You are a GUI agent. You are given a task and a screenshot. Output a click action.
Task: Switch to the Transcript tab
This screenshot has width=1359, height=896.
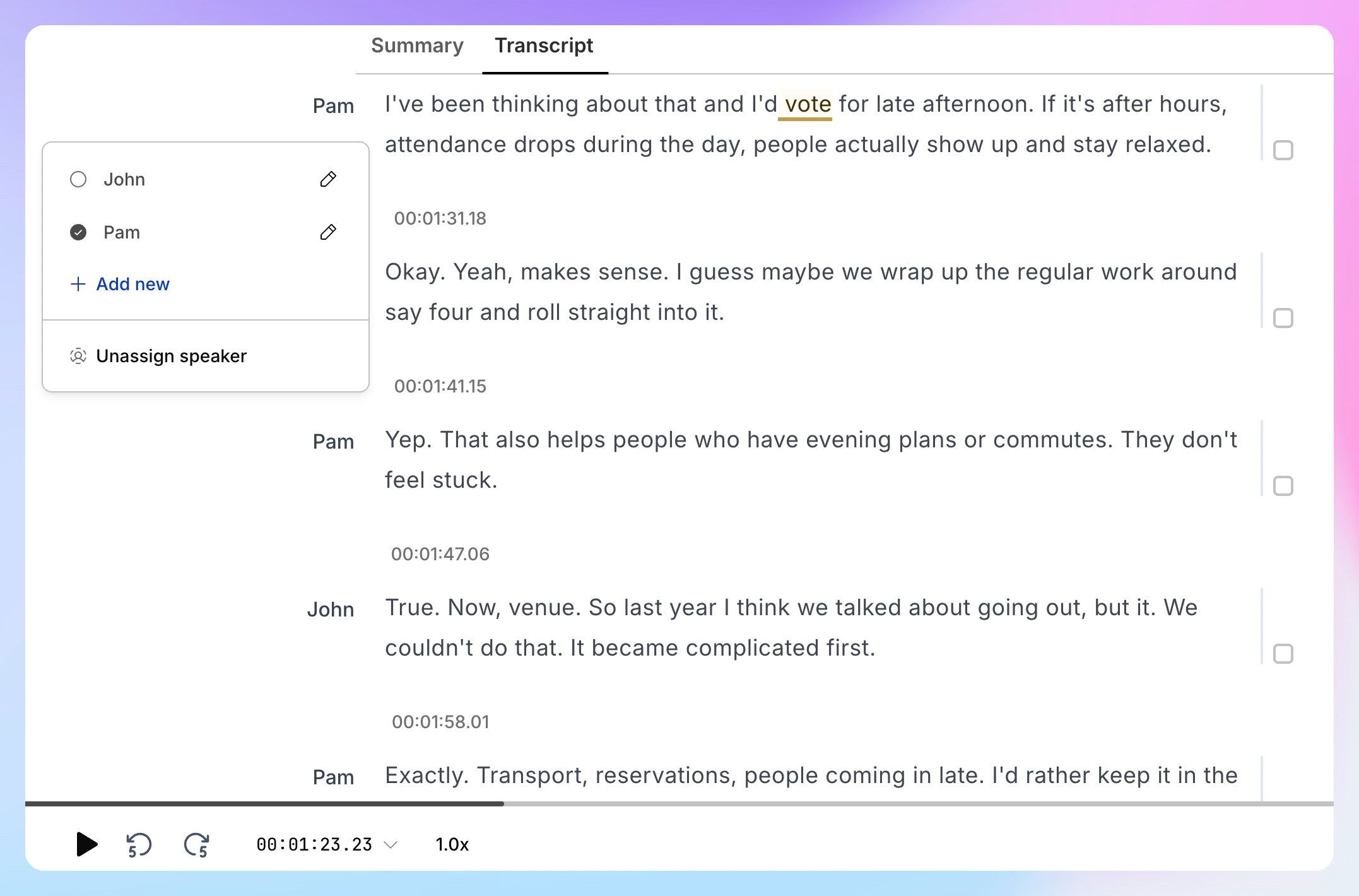[x=544, y=46]
